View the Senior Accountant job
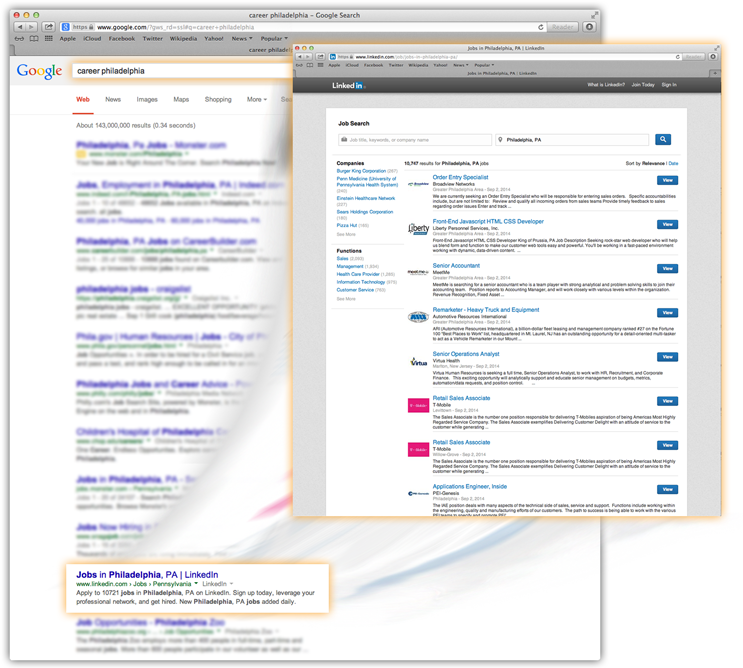The image size is (743, 668). (667, 269)
